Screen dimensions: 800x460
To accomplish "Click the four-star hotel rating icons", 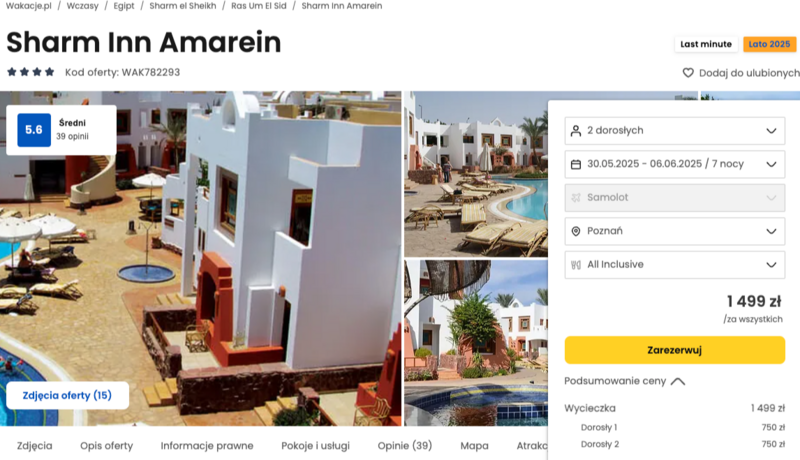I will click(31, 72).
